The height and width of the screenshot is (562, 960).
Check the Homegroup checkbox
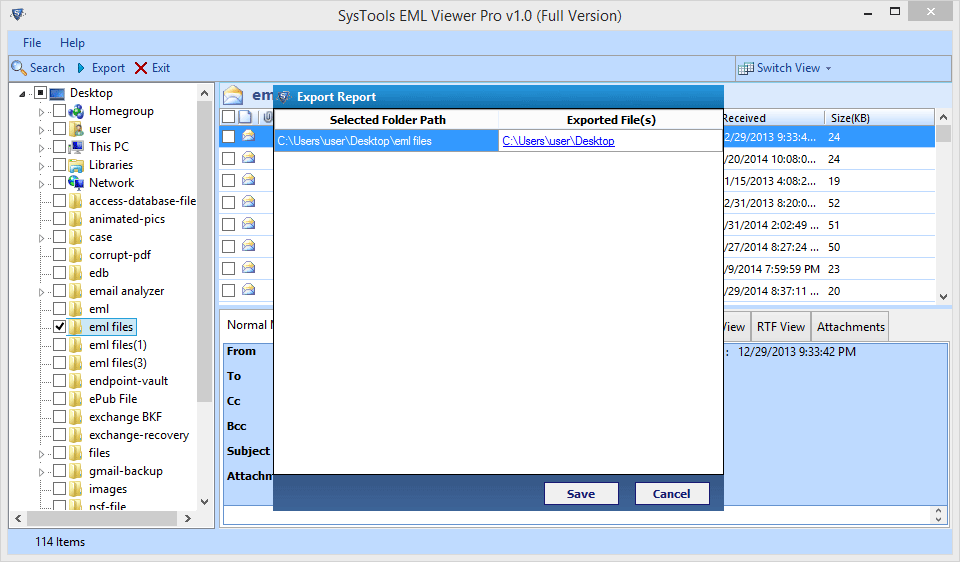(59, 111)
